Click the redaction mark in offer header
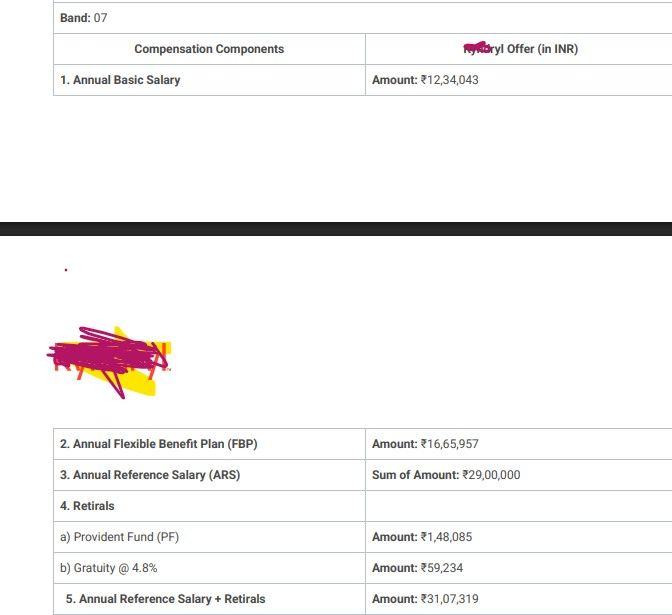This screenshot has width=672, height=615. (x=477, y=48)
